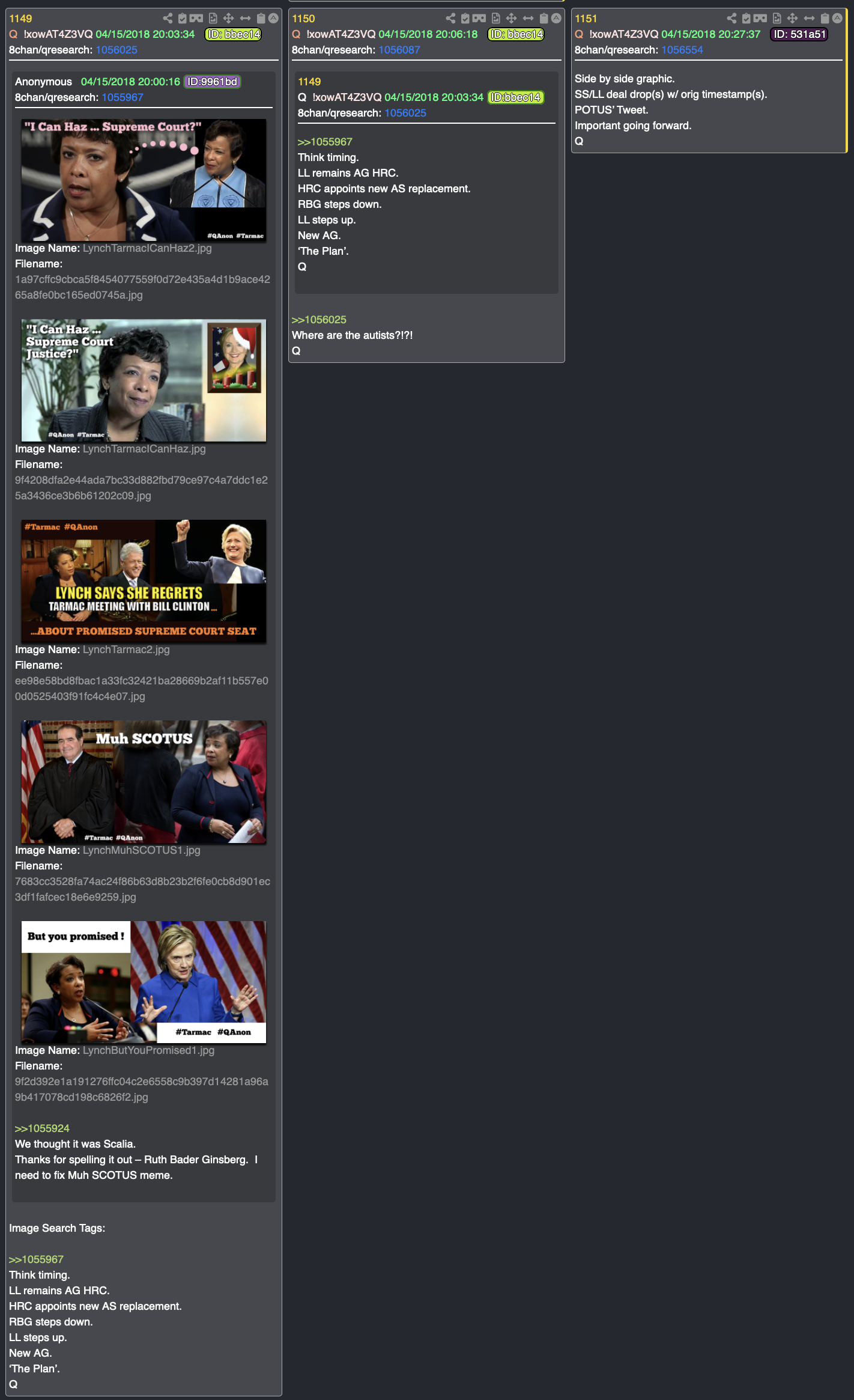This screenshot has width=854, height=1400.
Task: Open link 1056025 in quoted post inside 1150
Action: click(x=405, y=113)
